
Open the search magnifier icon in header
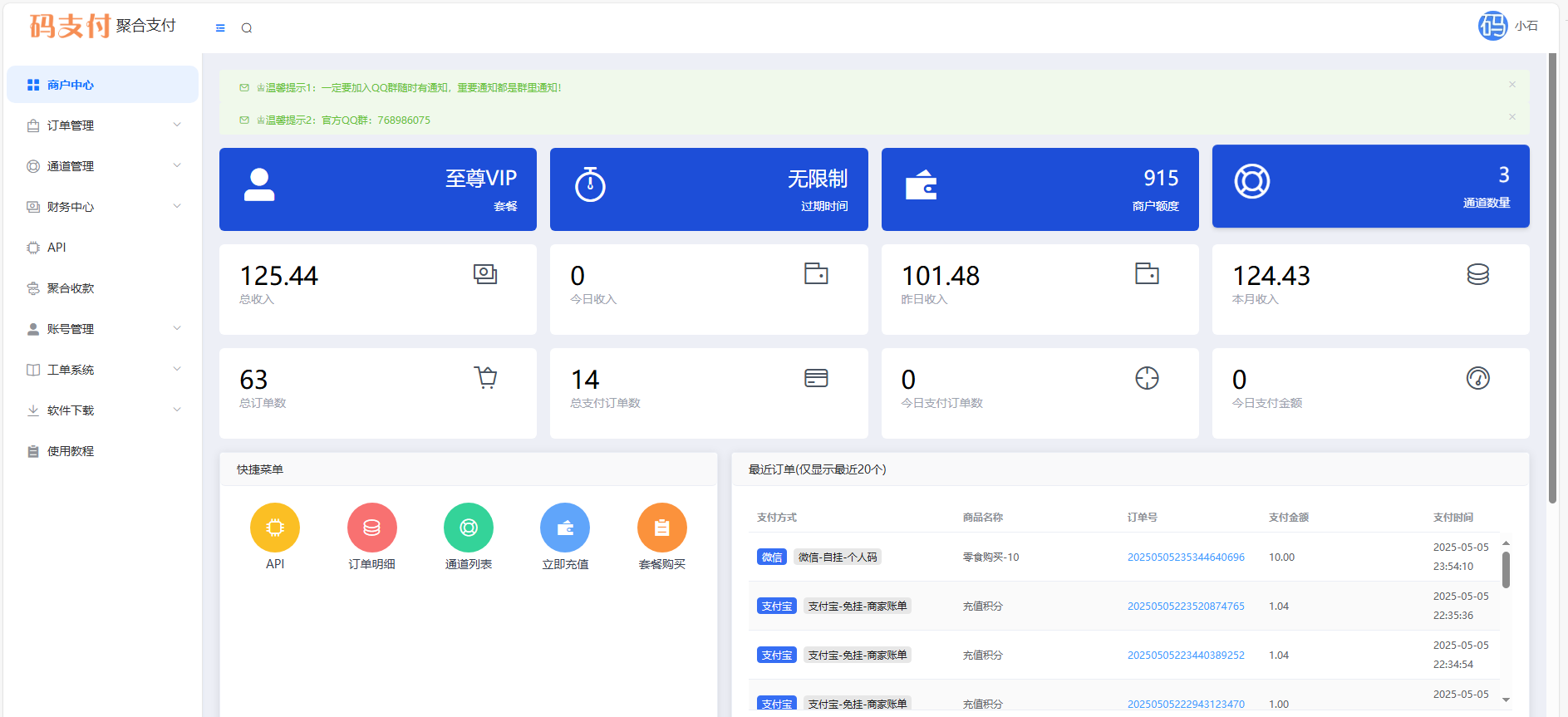click(247, 28)
